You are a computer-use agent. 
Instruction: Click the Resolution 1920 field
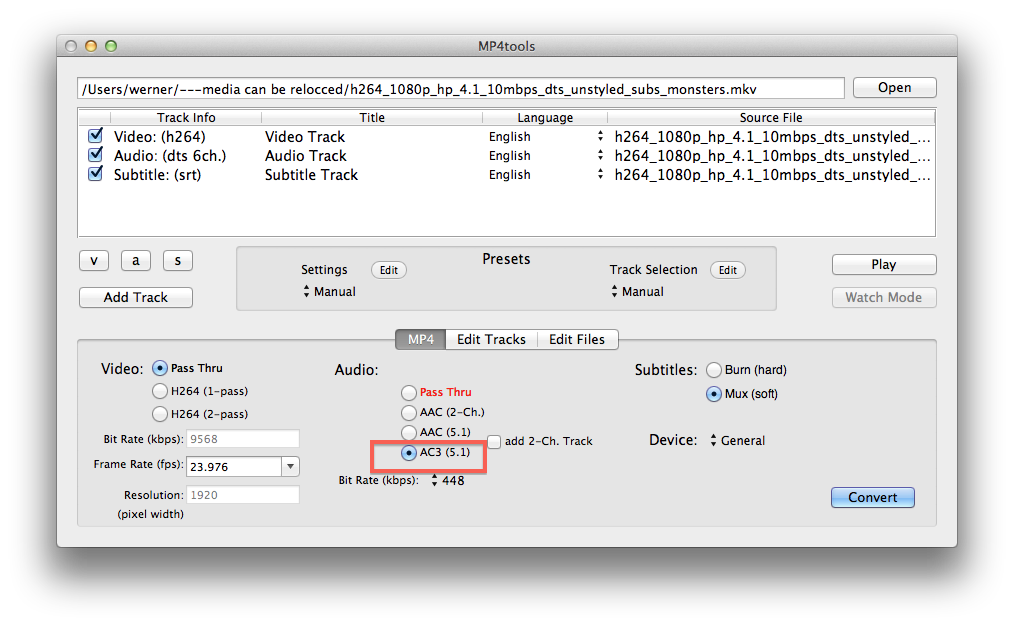click(x=243, y=495)
